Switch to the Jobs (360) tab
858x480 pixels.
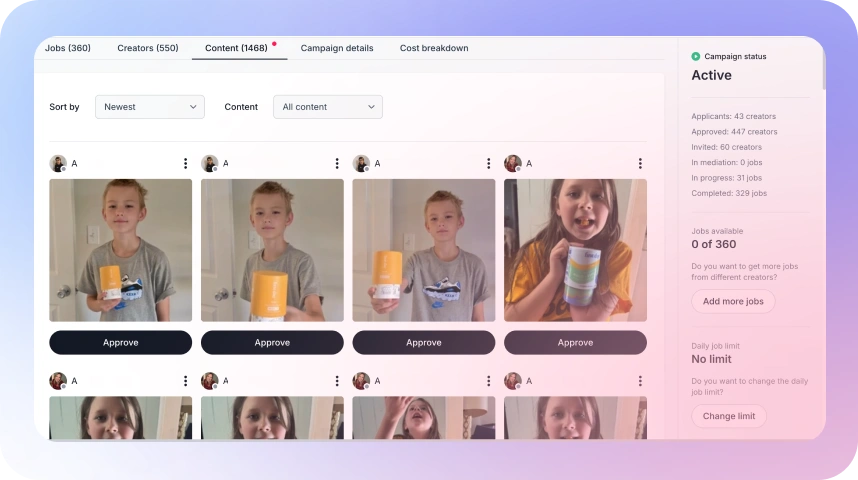(x=68, y=48)
